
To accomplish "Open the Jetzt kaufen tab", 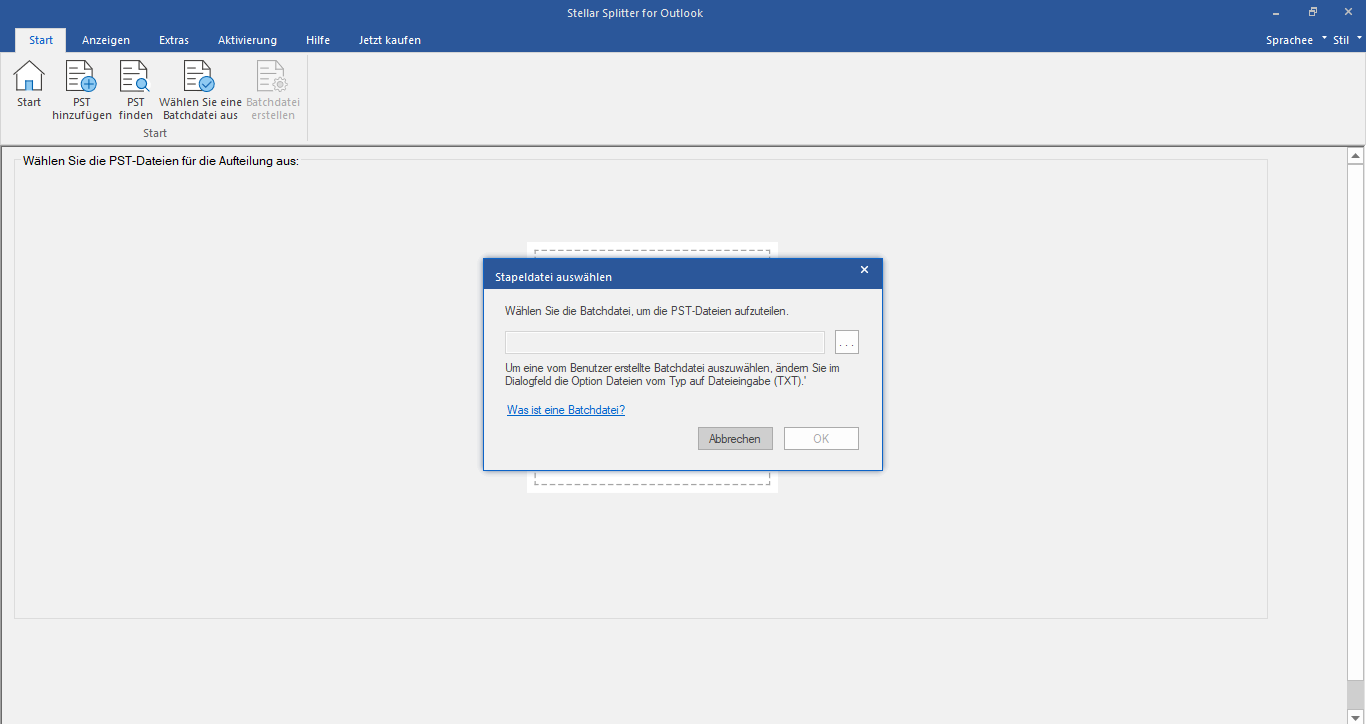I will (390, 40).
